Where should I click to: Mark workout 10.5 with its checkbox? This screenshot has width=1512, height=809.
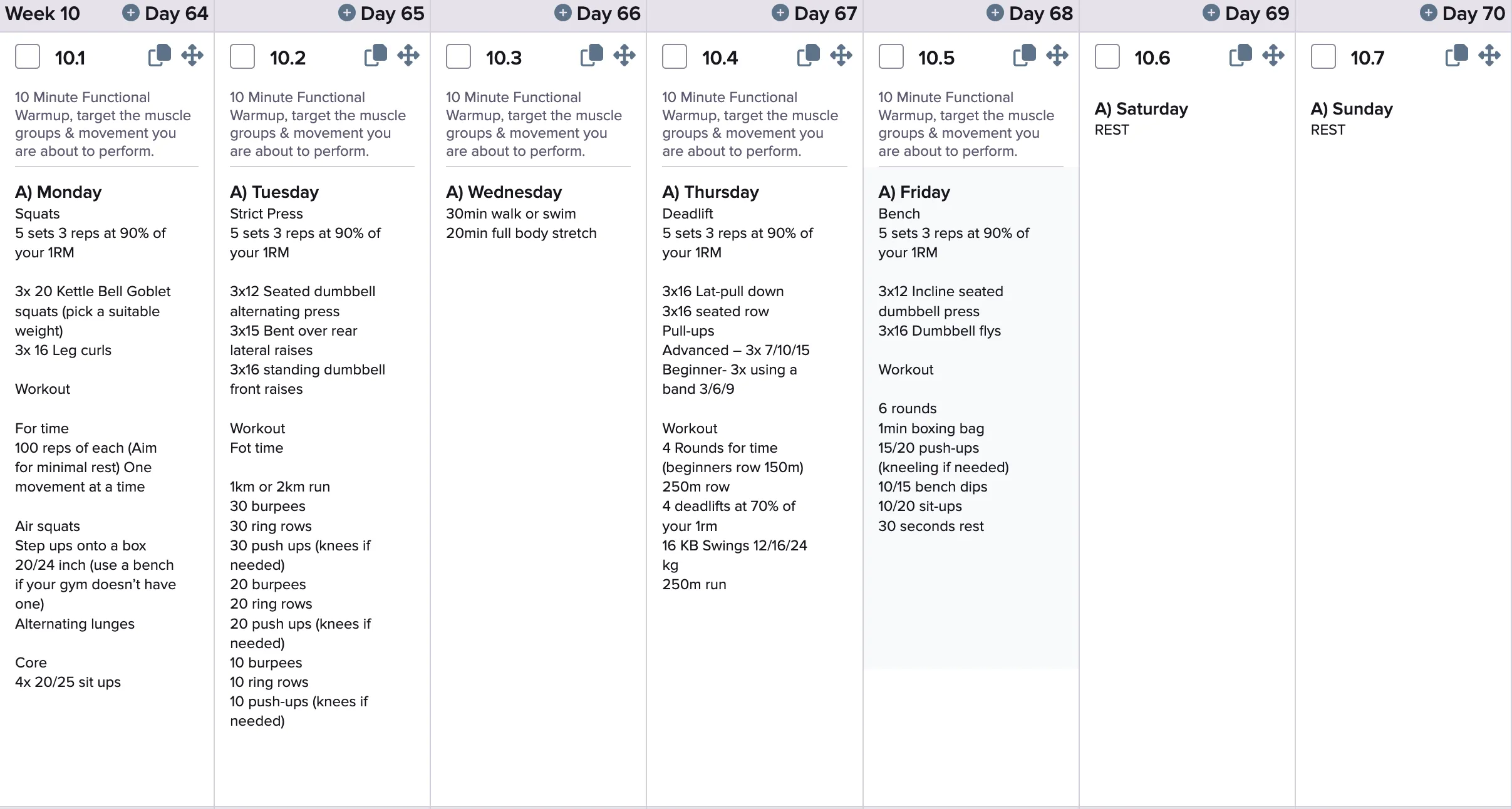coord(891,57)
